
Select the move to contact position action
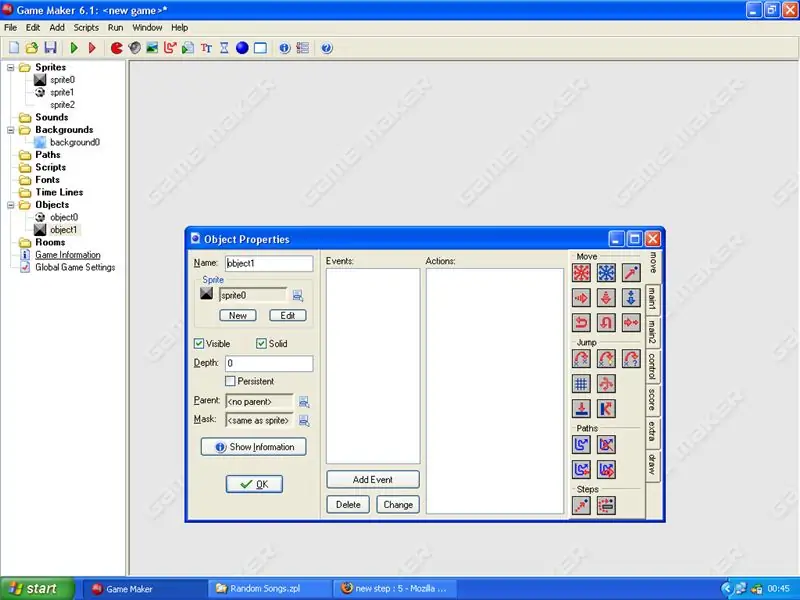pos(581,409)
